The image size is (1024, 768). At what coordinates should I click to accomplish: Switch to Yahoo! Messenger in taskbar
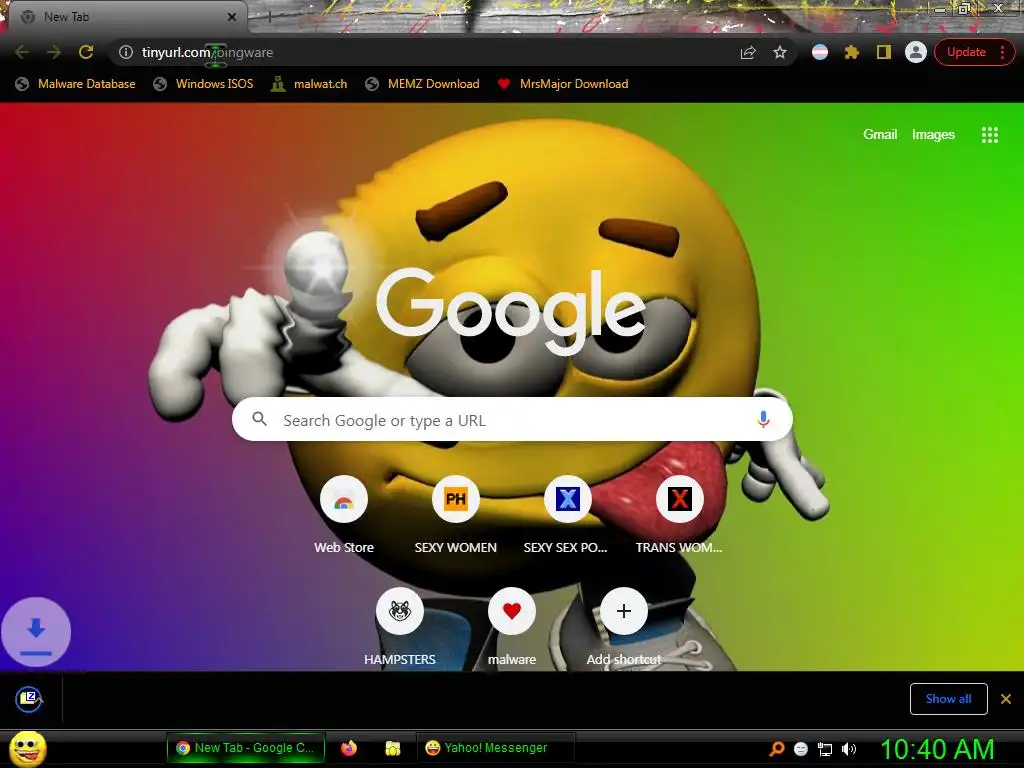pyautogui.click(x=495, y=748)
